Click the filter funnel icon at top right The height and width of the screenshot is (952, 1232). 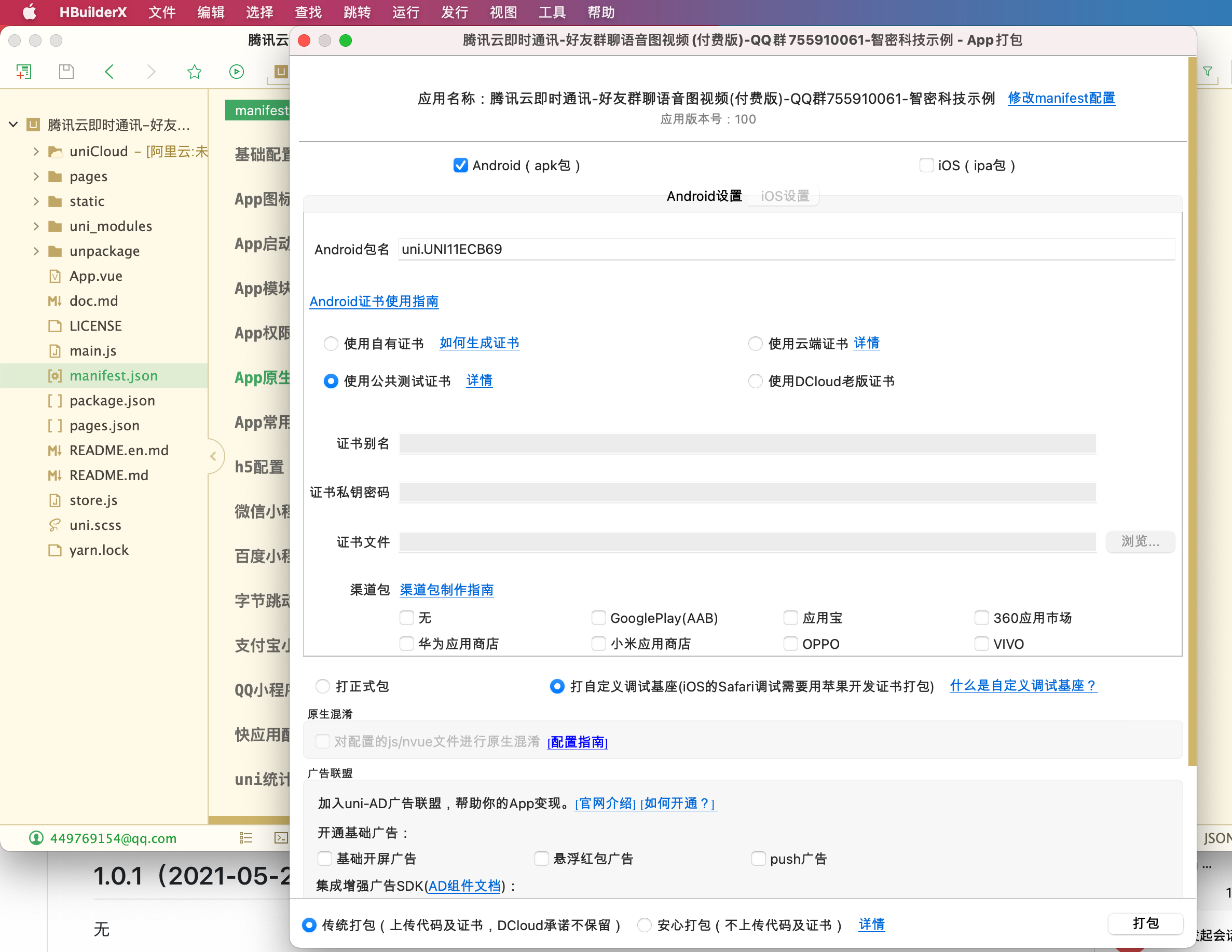tap(1207, 72)
